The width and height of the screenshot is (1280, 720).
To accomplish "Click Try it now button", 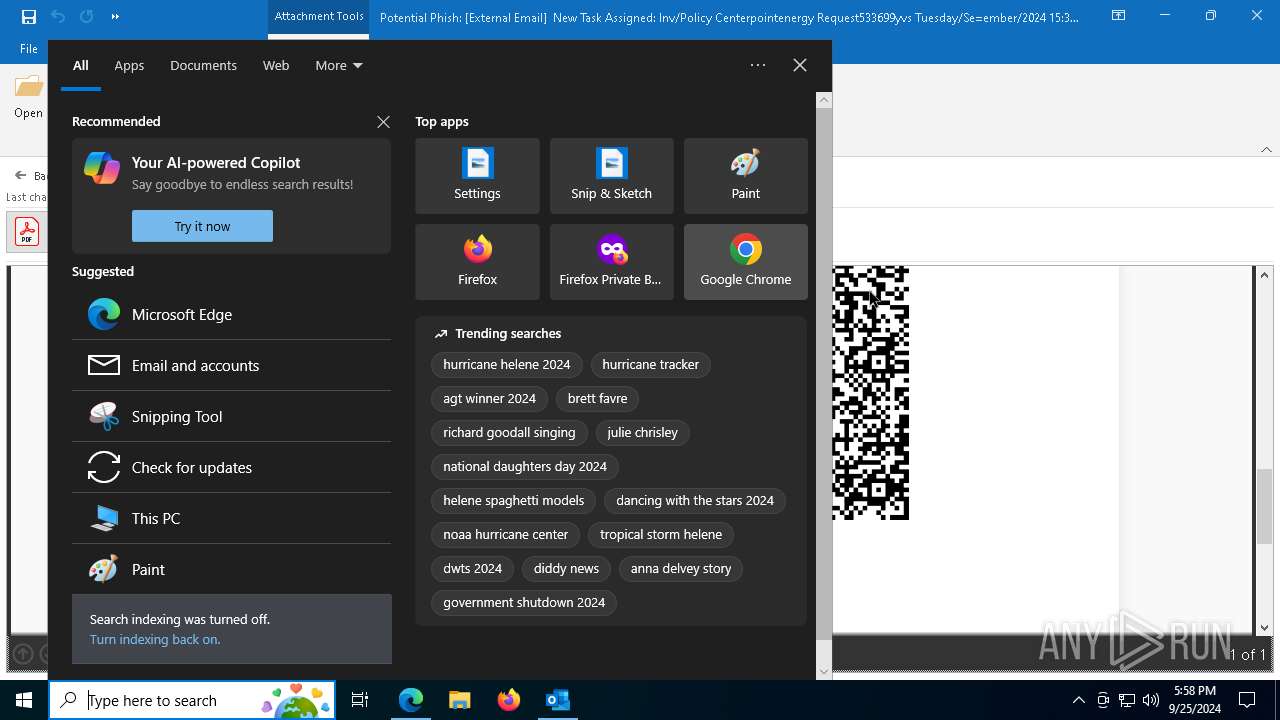I will point(202,226).
